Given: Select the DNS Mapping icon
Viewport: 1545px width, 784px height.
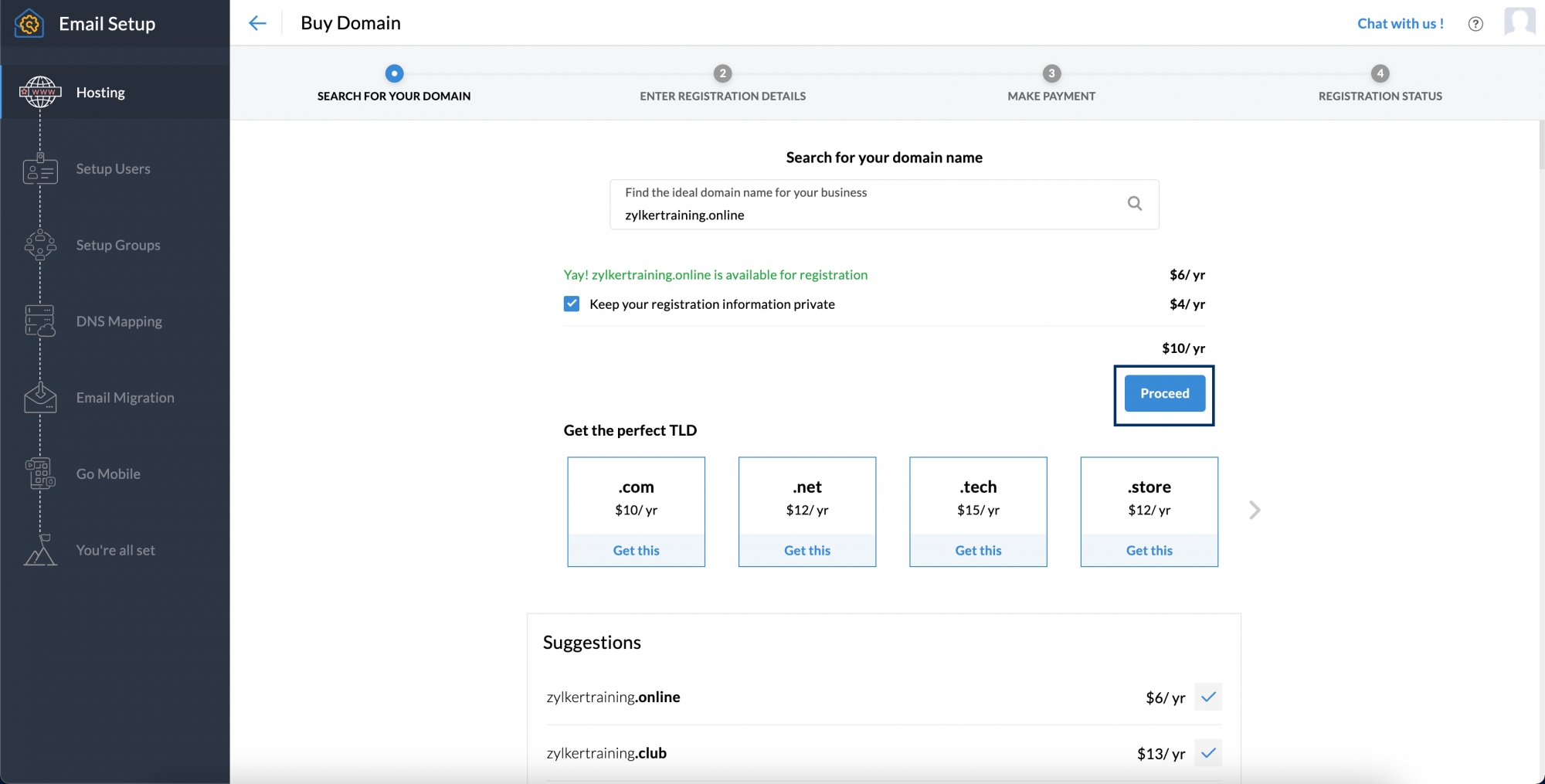Looking at the screenshot, I should click(x=39, y=321).
